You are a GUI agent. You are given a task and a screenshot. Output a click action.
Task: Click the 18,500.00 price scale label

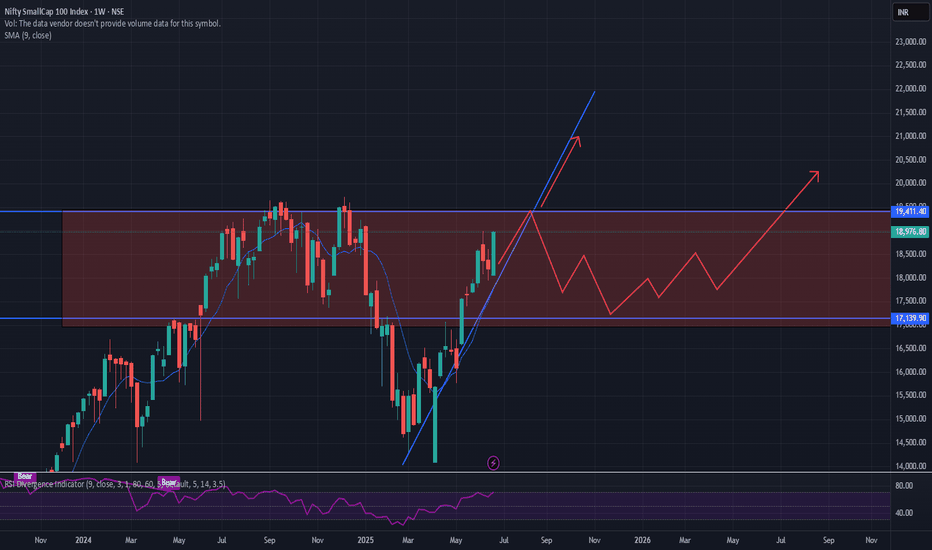tap(911, 254)
